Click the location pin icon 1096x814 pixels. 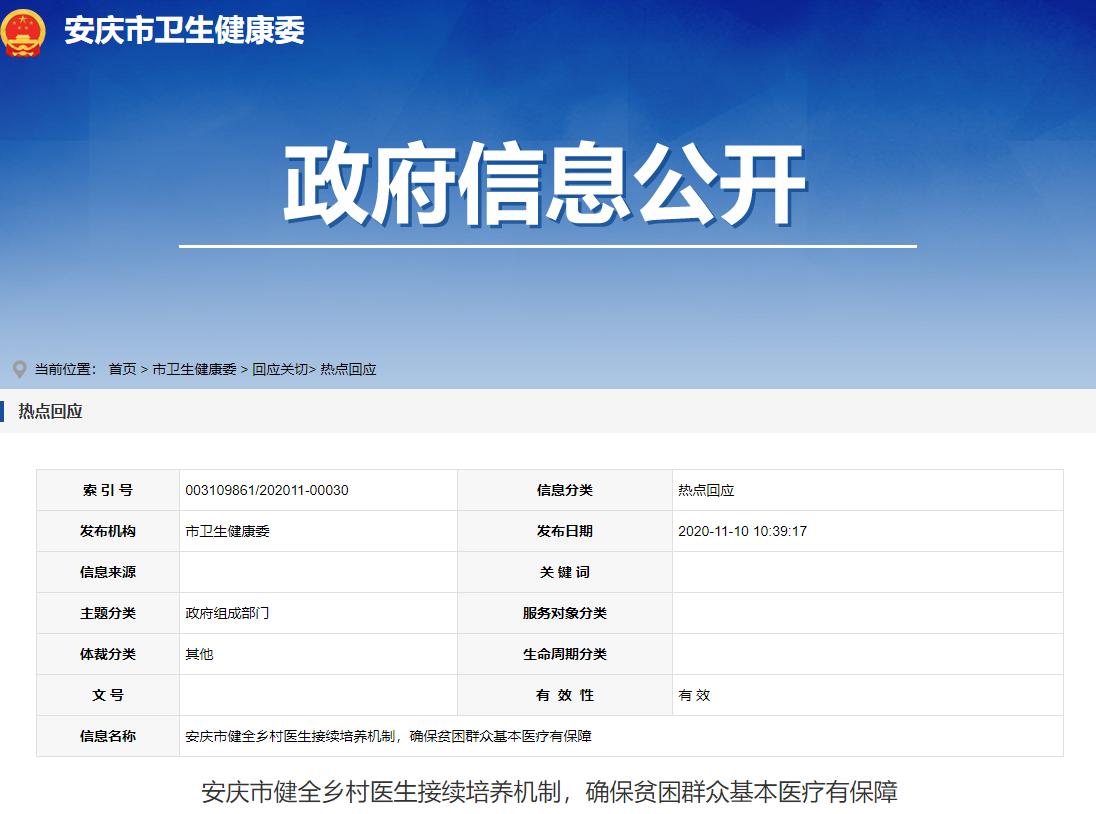click(x=20, y=369)
